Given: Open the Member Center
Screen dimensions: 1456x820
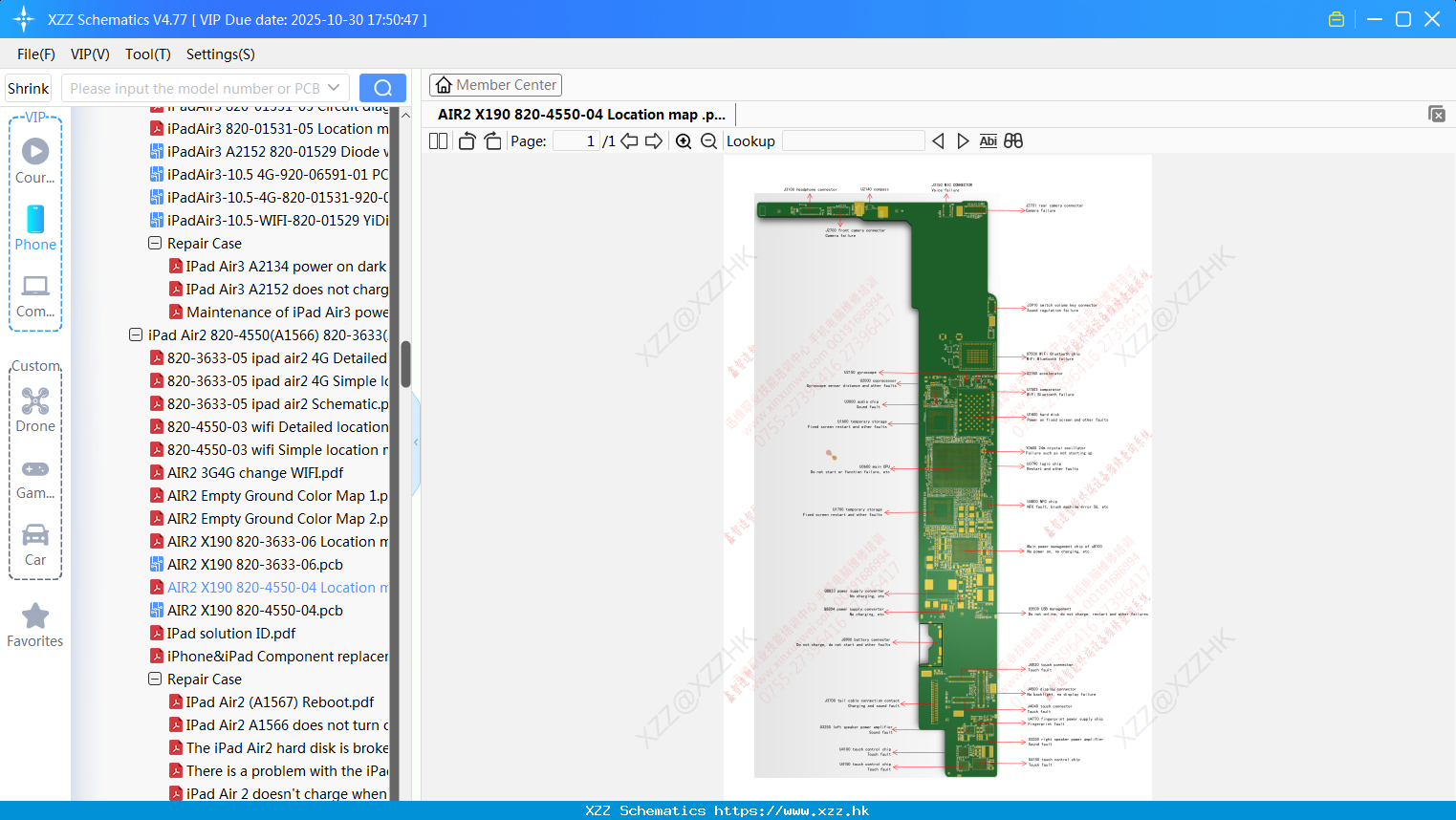Looking at the screenshot, I should tap(496, 85).
